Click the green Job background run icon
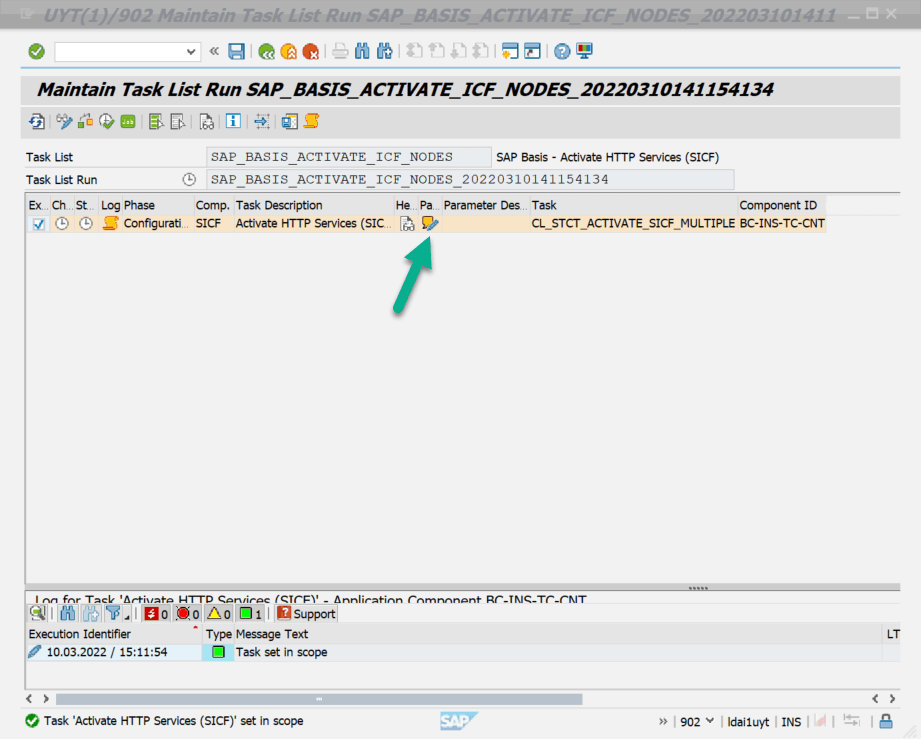Image resolution: width=921 pixels, height=739 pixels. coord(128,122)
